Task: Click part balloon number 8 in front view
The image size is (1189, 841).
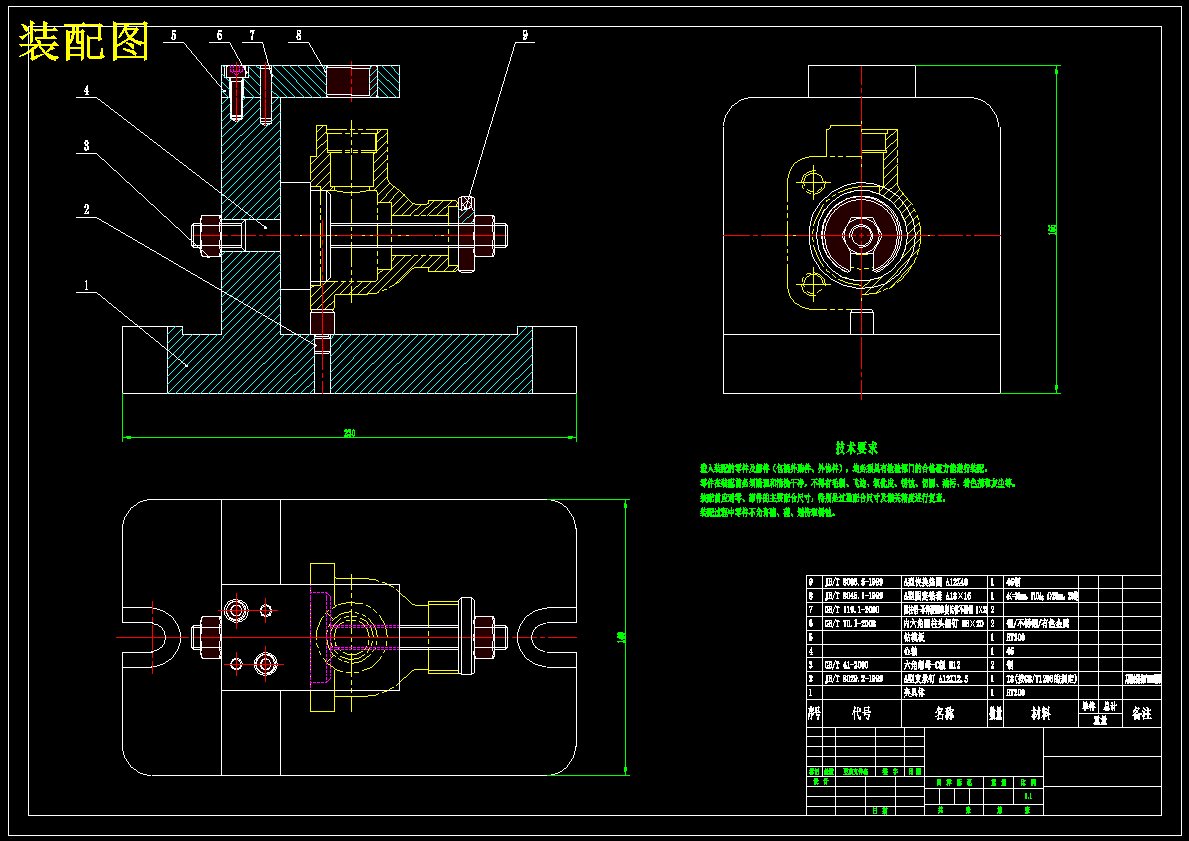Action: (299, 35)
